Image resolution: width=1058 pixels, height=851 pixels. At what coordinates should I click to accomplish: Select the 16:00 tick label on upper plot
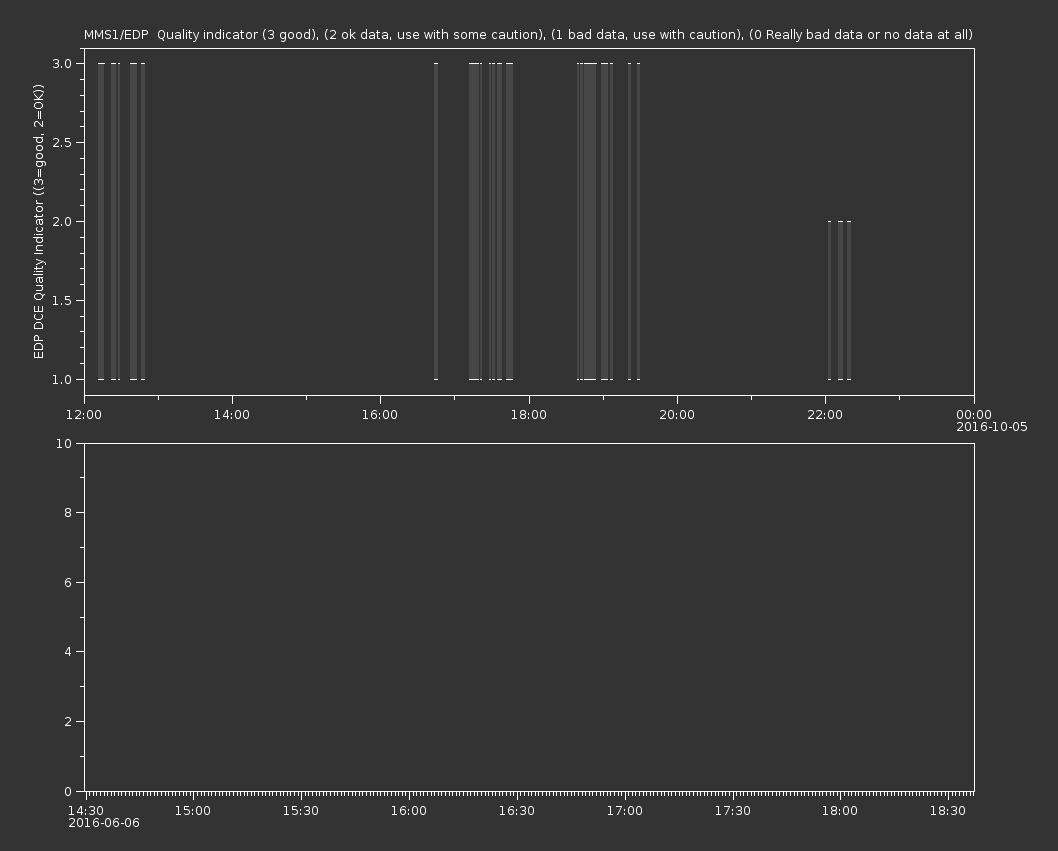pos(380,415)
